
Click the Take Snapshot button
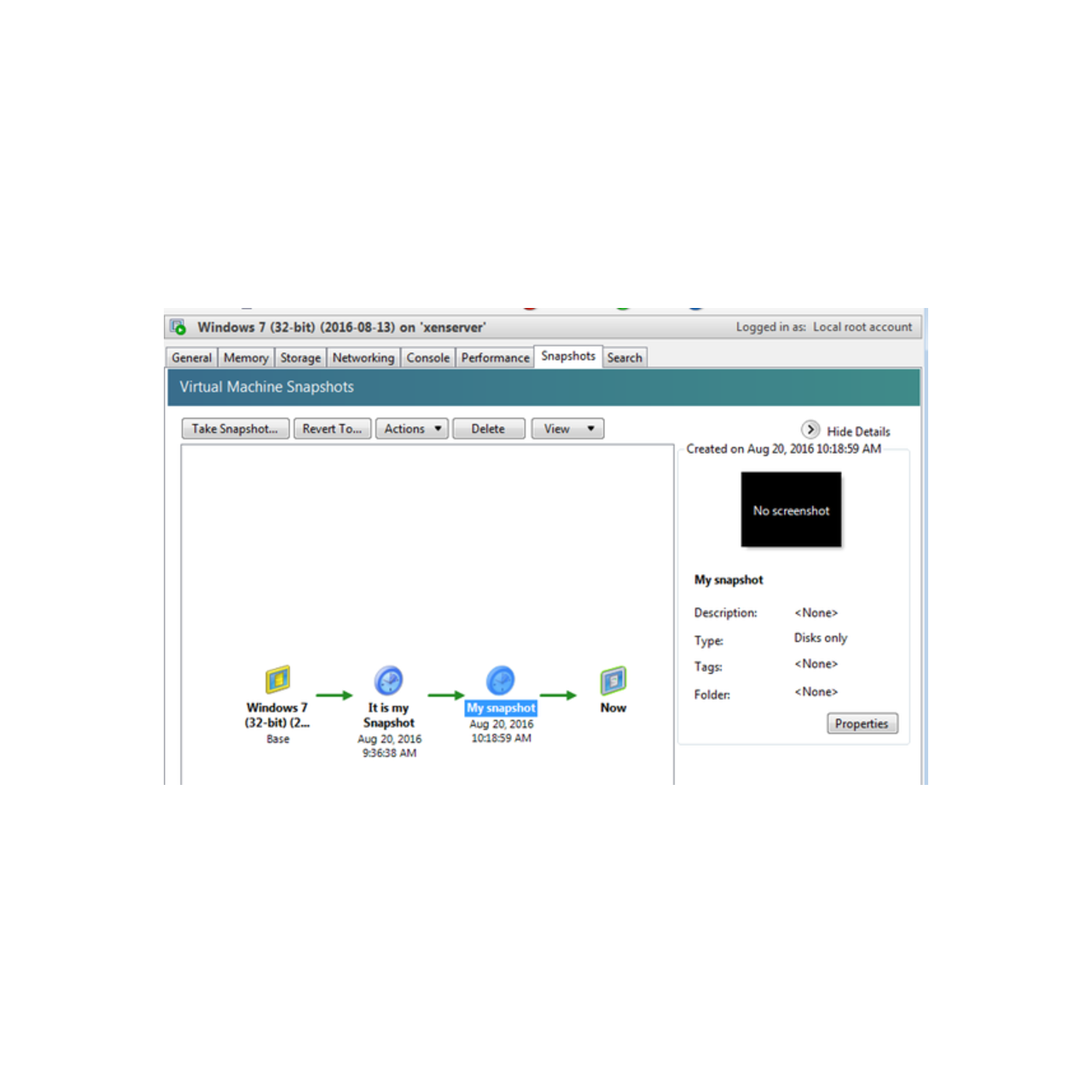point(235,429)
